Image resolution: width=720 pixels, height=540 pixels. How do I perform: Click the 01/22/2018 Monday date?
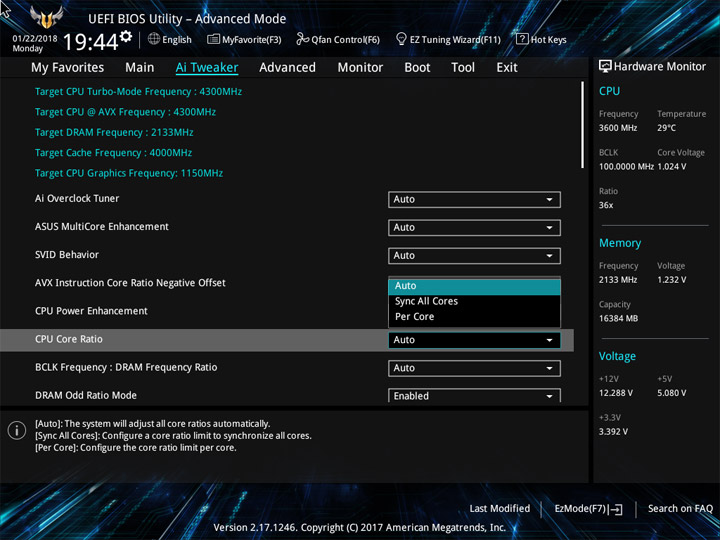(x=35, y=43)
